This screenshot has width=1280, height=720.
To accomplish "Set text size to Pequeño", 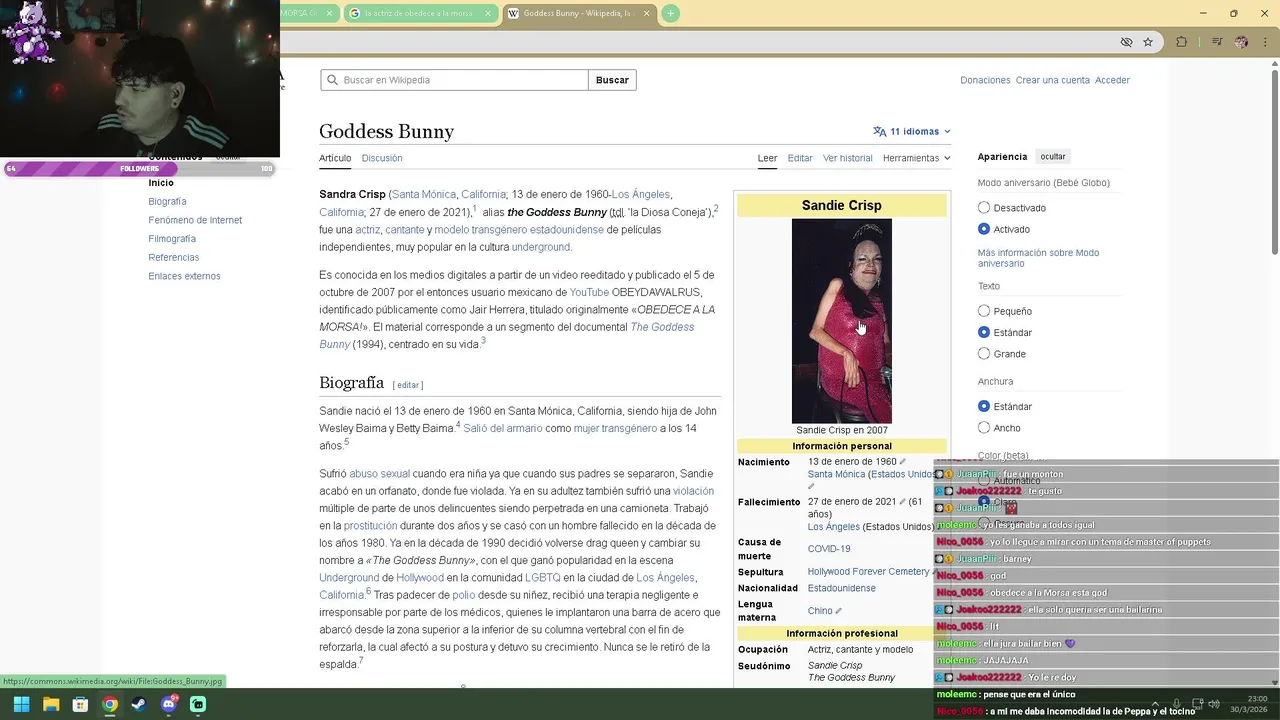I will (x=984, y=311).
